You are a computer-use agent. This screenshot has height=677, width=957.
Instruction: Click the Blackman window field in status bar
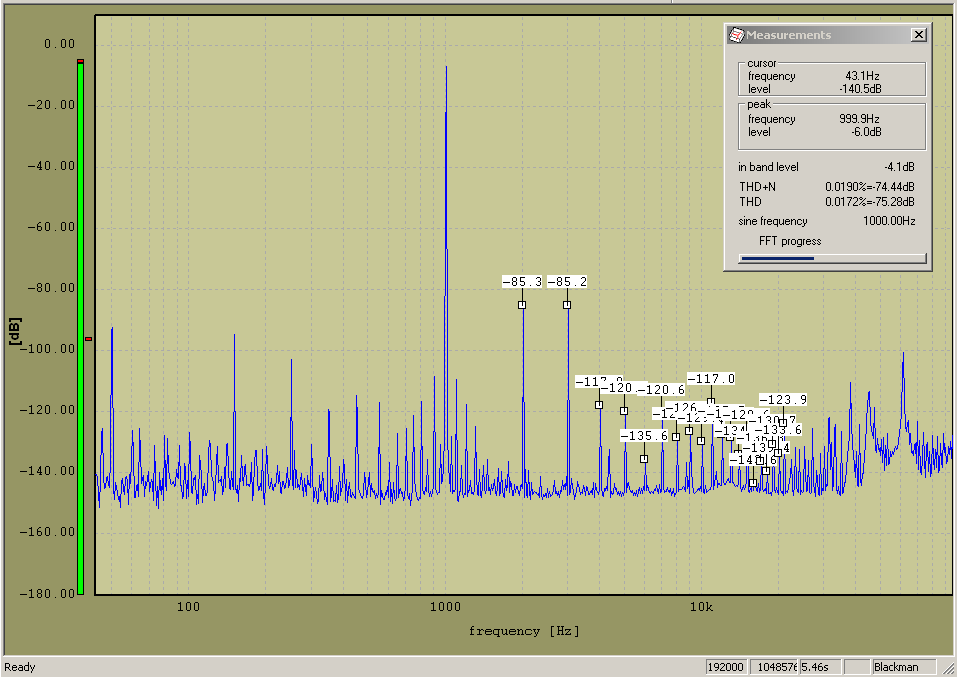click(x=903, y=667)
